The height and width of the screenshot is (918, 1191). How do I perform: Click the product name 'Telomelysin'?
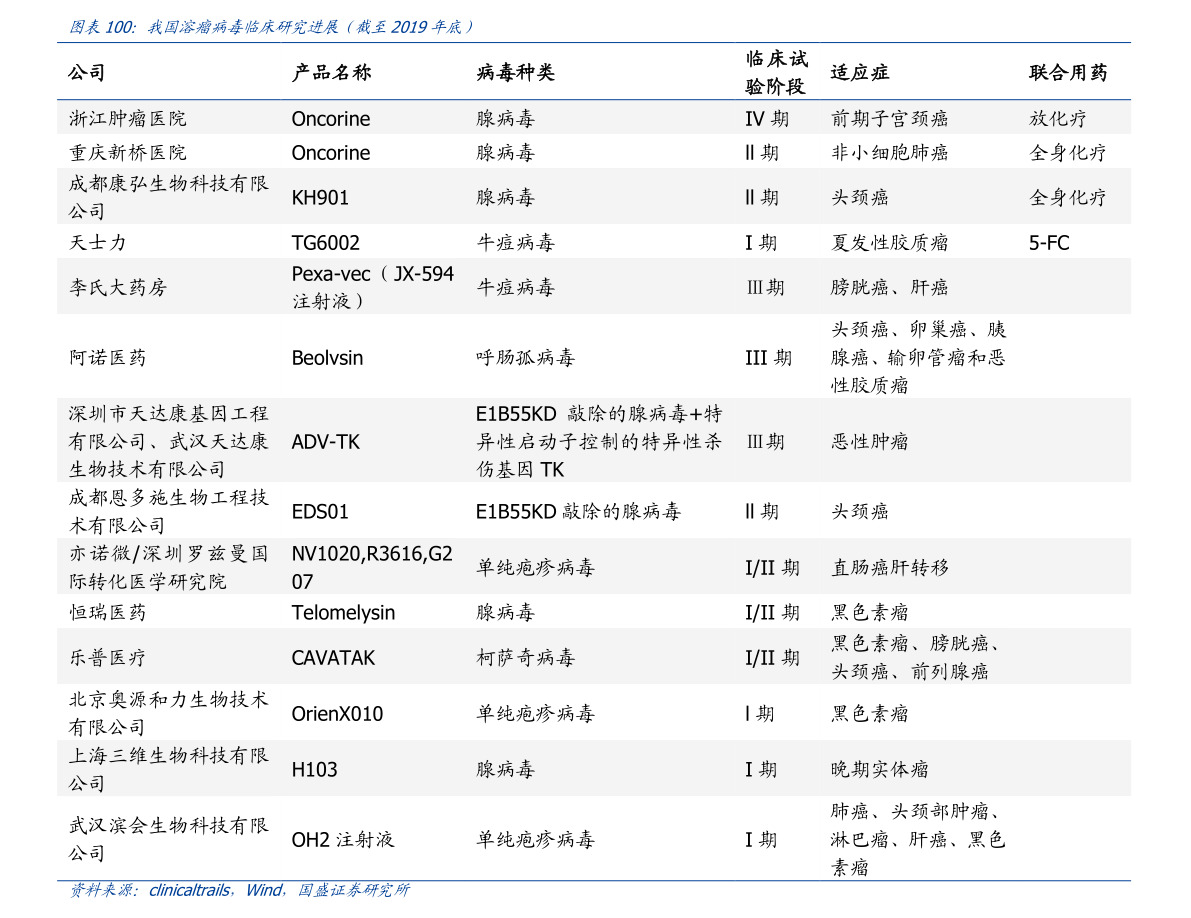point(343,613)
